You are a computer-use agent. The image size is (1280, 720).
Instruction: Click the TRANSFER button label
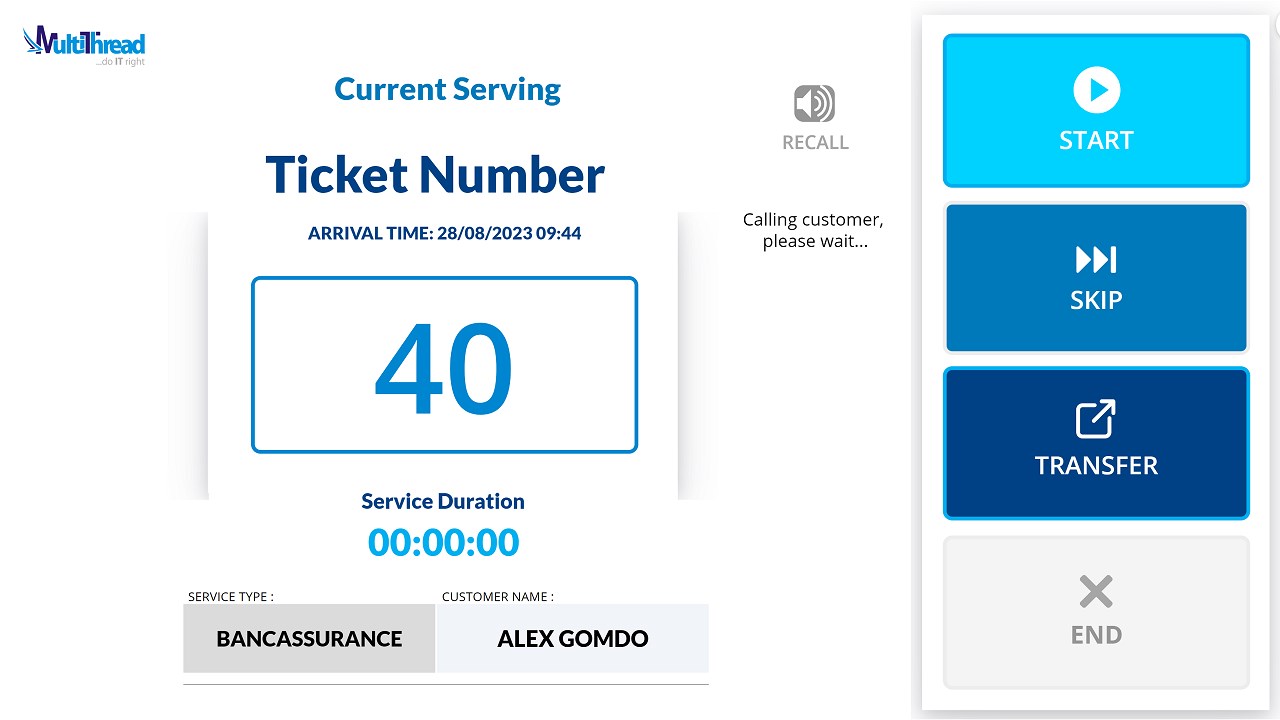(x=1096, y=466)
